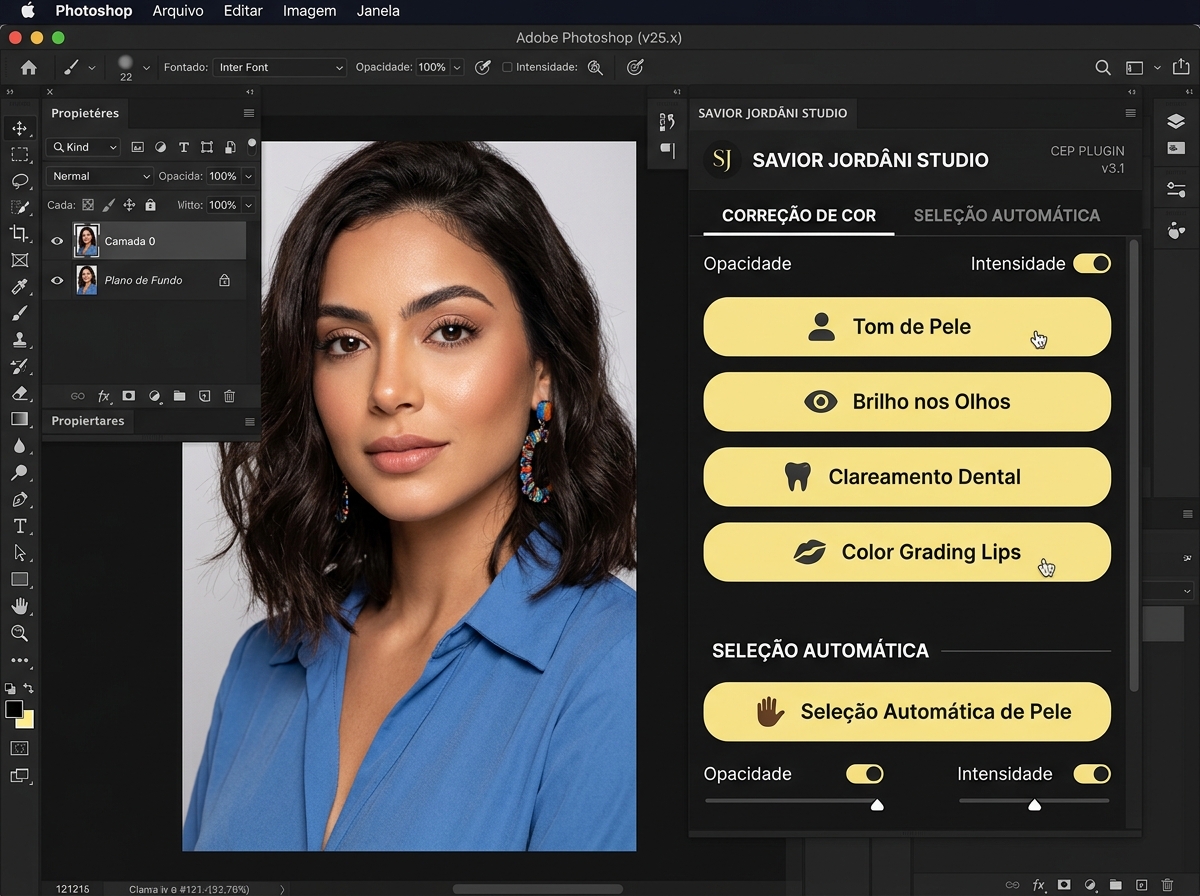This screenshot has width=1200, height=896.
Task: Open the Adjustments sliders icon in right dock
Action: click(1176, 189)
